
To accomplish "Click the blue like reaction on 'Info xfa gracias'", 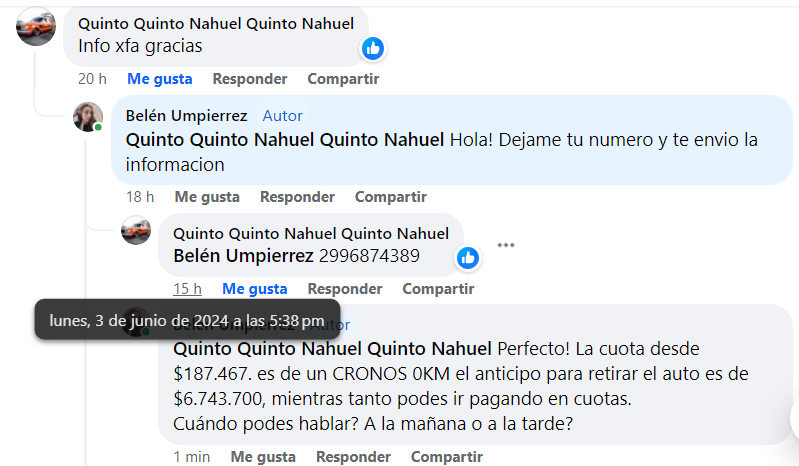I will pyautogui.click(x=373, y=48).
